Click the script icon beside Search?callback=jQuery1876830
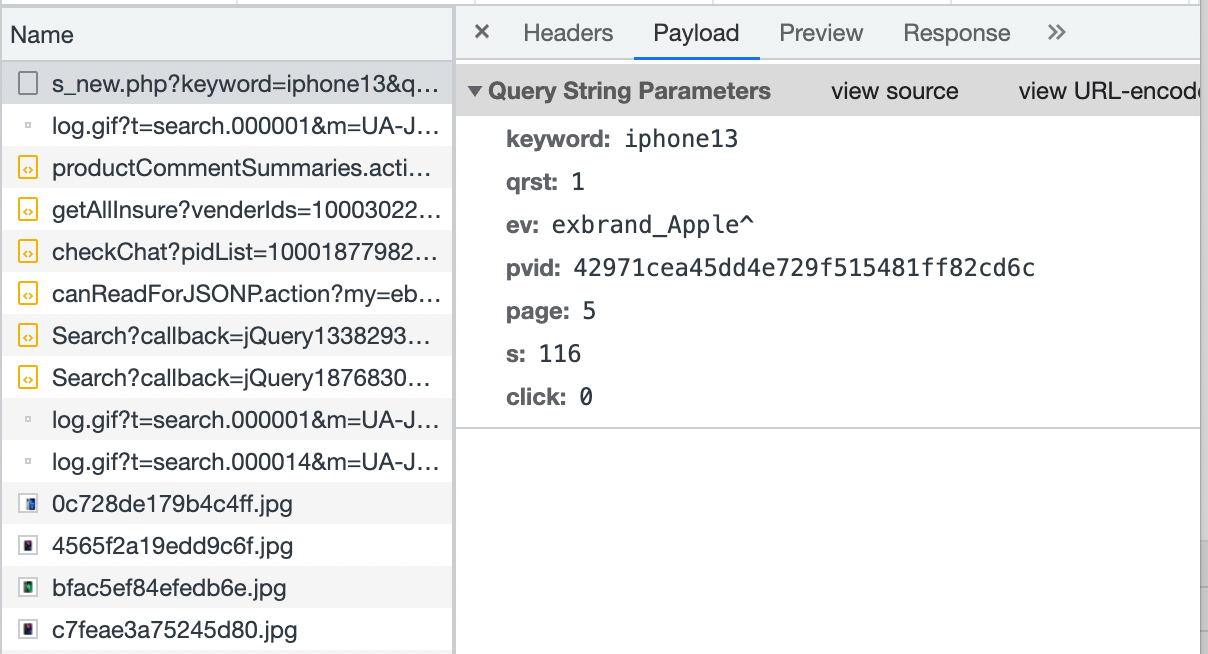The image size is (1208, 654). click(x=29, y=378)
